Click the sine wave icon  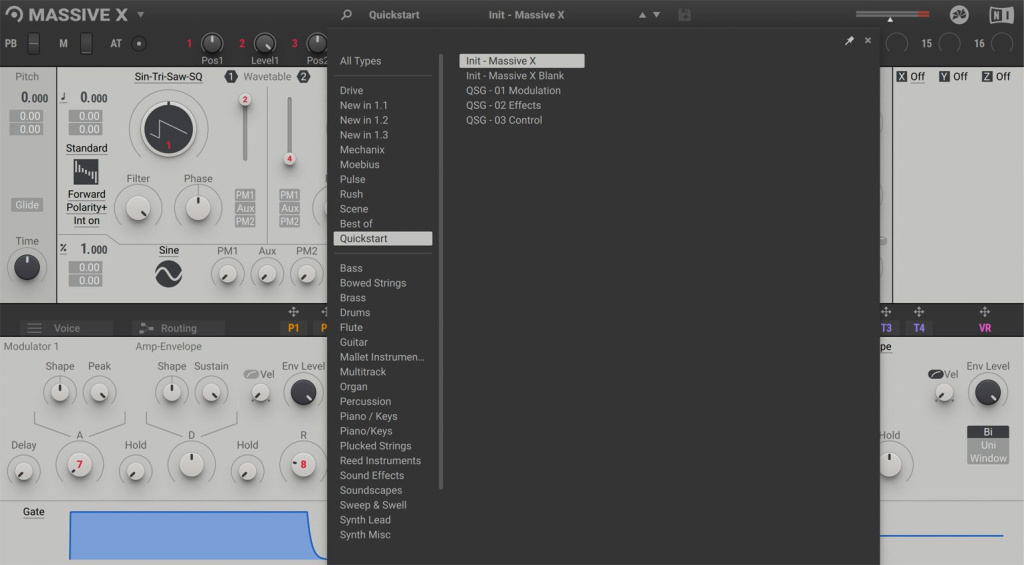tap(168, 274)
